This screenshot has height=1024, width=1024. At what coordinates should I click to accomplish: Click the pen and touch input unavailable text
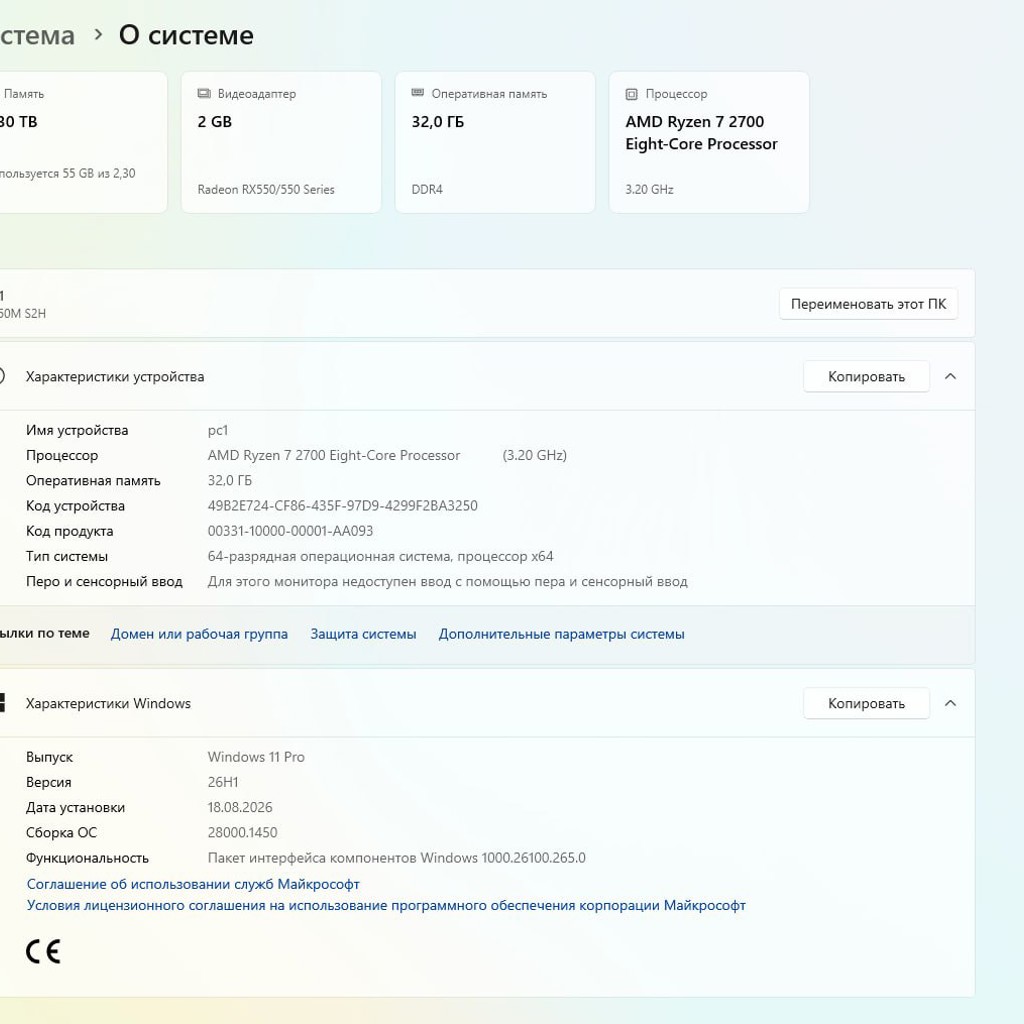447,581
